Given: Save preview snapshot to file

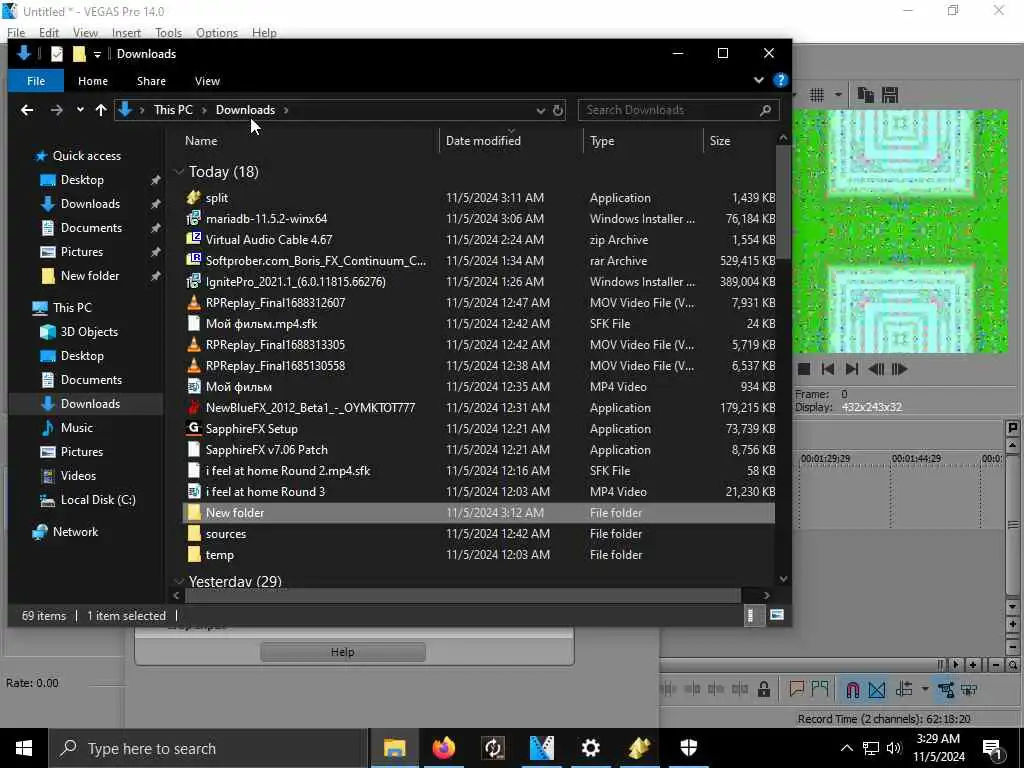Looking at the screenshot, I should click(x=889, y=95).
